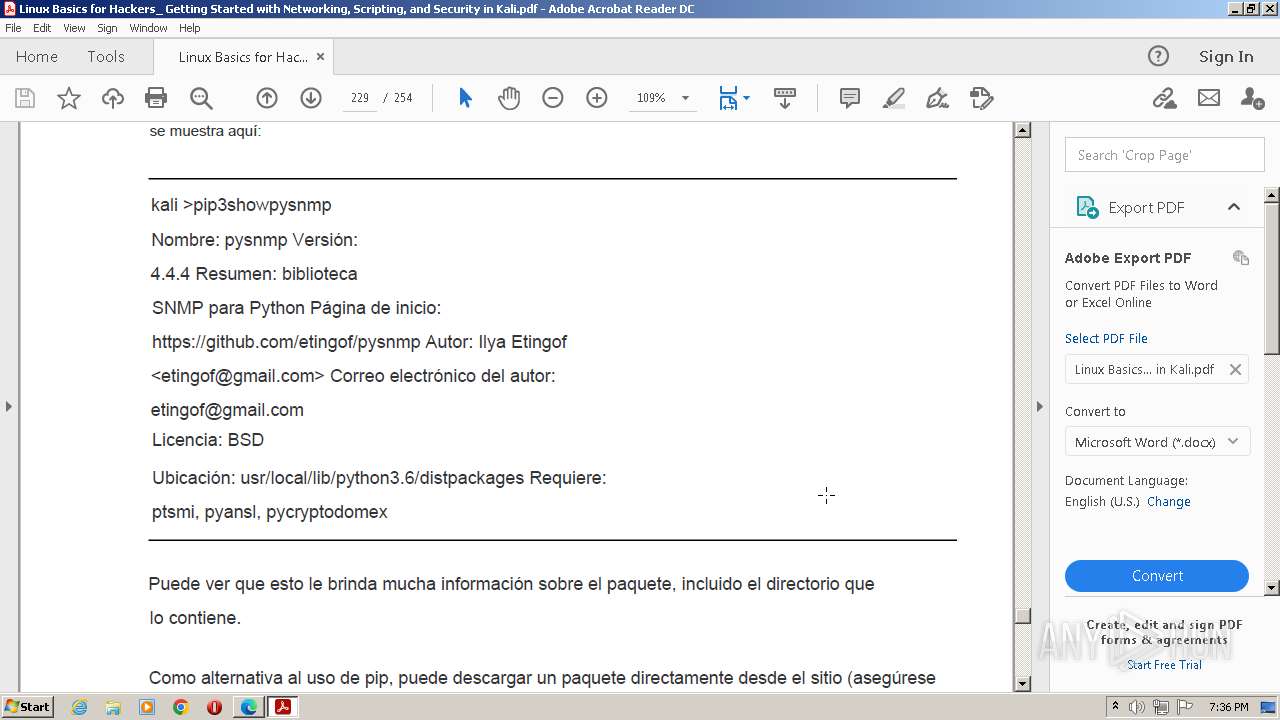Bookmark the document with the star icon
1280x720 pixels.
point(69,98)
